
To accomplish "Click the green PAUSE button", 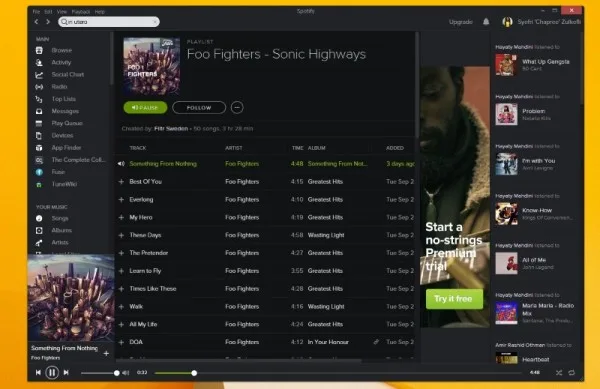I will pyautogui.click(x=145, y=107).
